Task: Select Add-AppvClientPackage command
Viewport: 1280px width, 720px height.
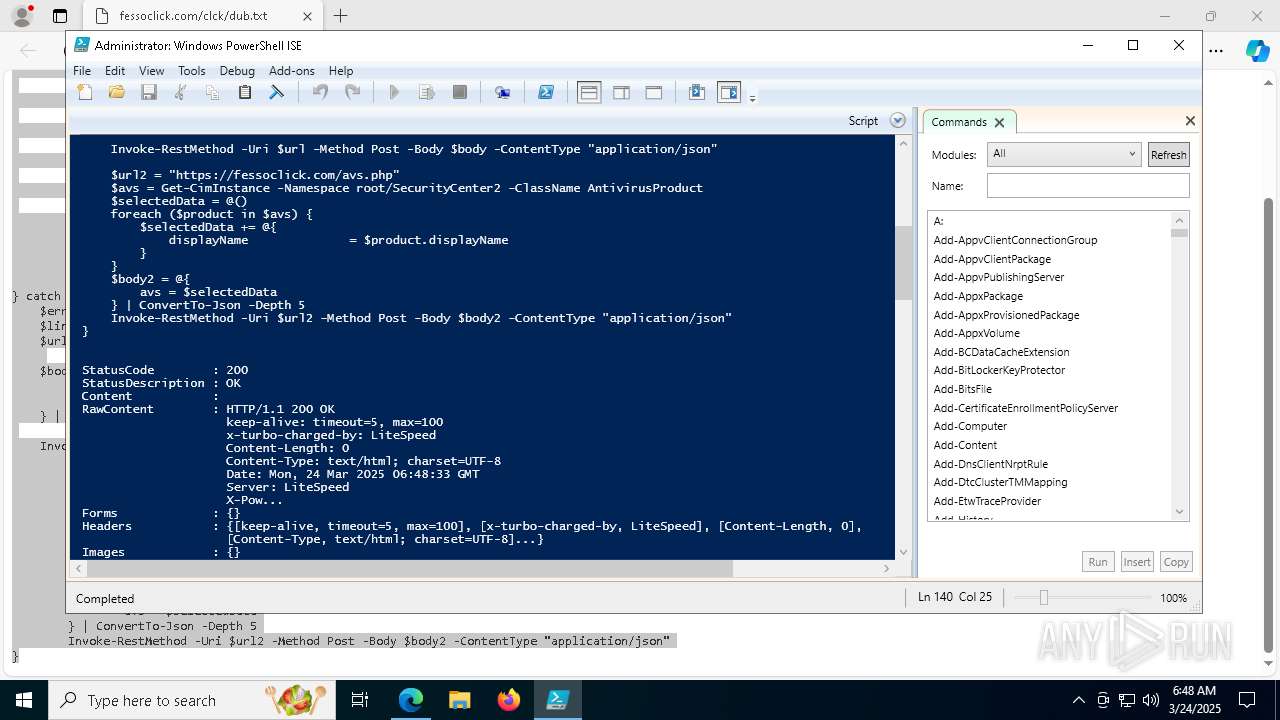Action: [992, 259]
